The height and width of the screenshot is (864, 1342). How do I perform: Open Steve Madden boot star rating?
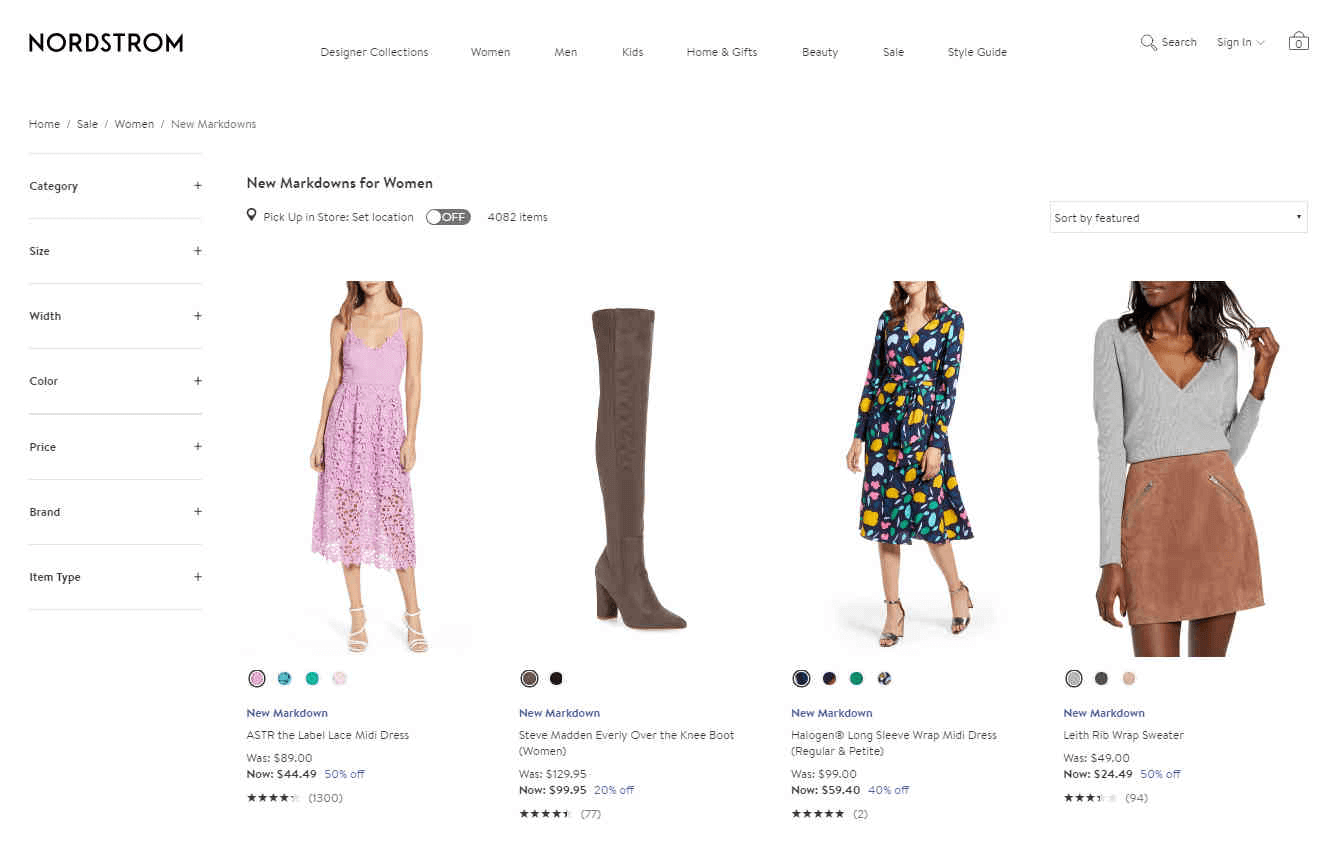click(545, 814)
